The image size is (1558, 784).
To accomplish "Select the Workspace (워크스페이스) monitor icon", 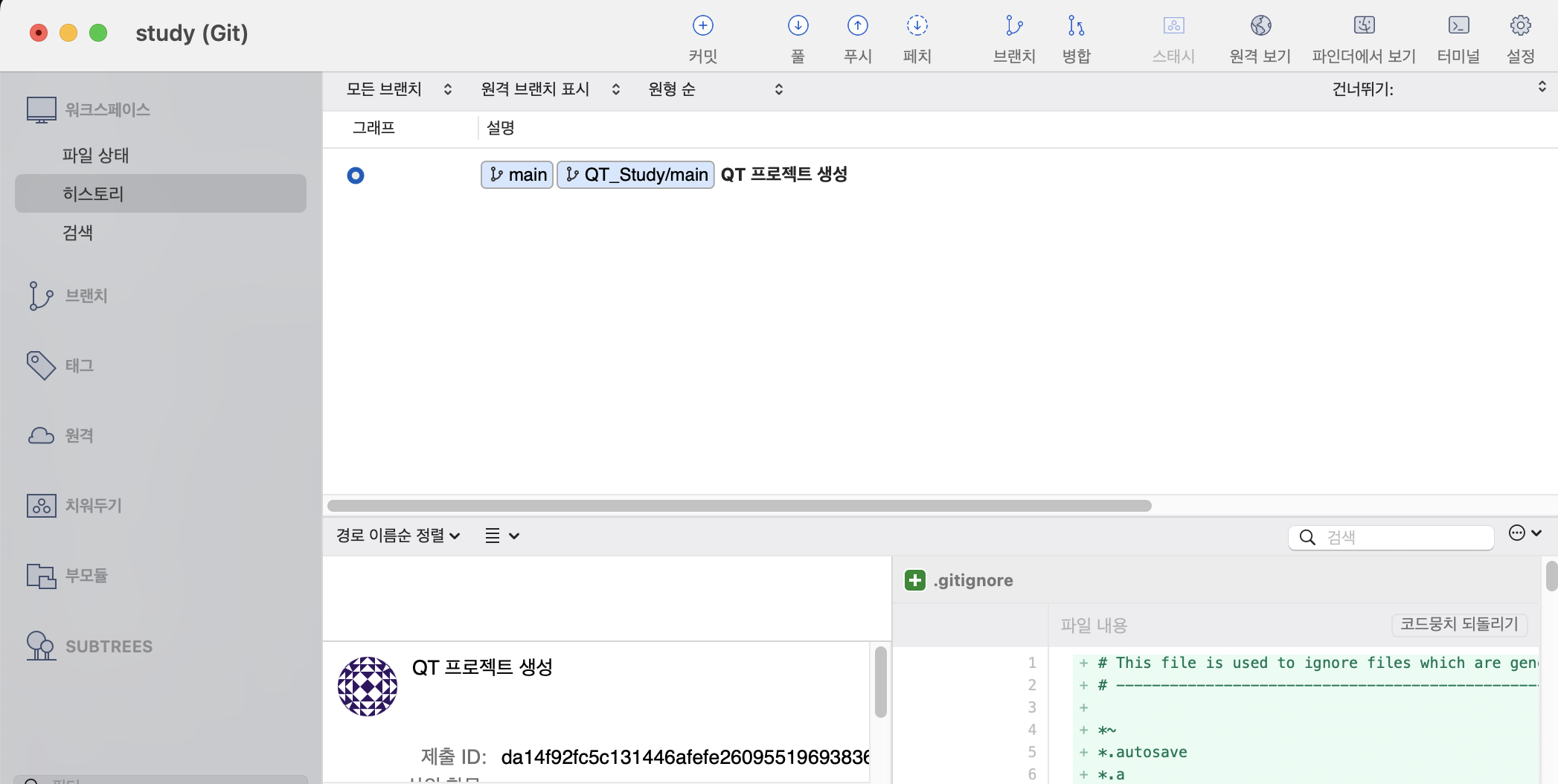I will pyautogui.click(x=41, y=110).
